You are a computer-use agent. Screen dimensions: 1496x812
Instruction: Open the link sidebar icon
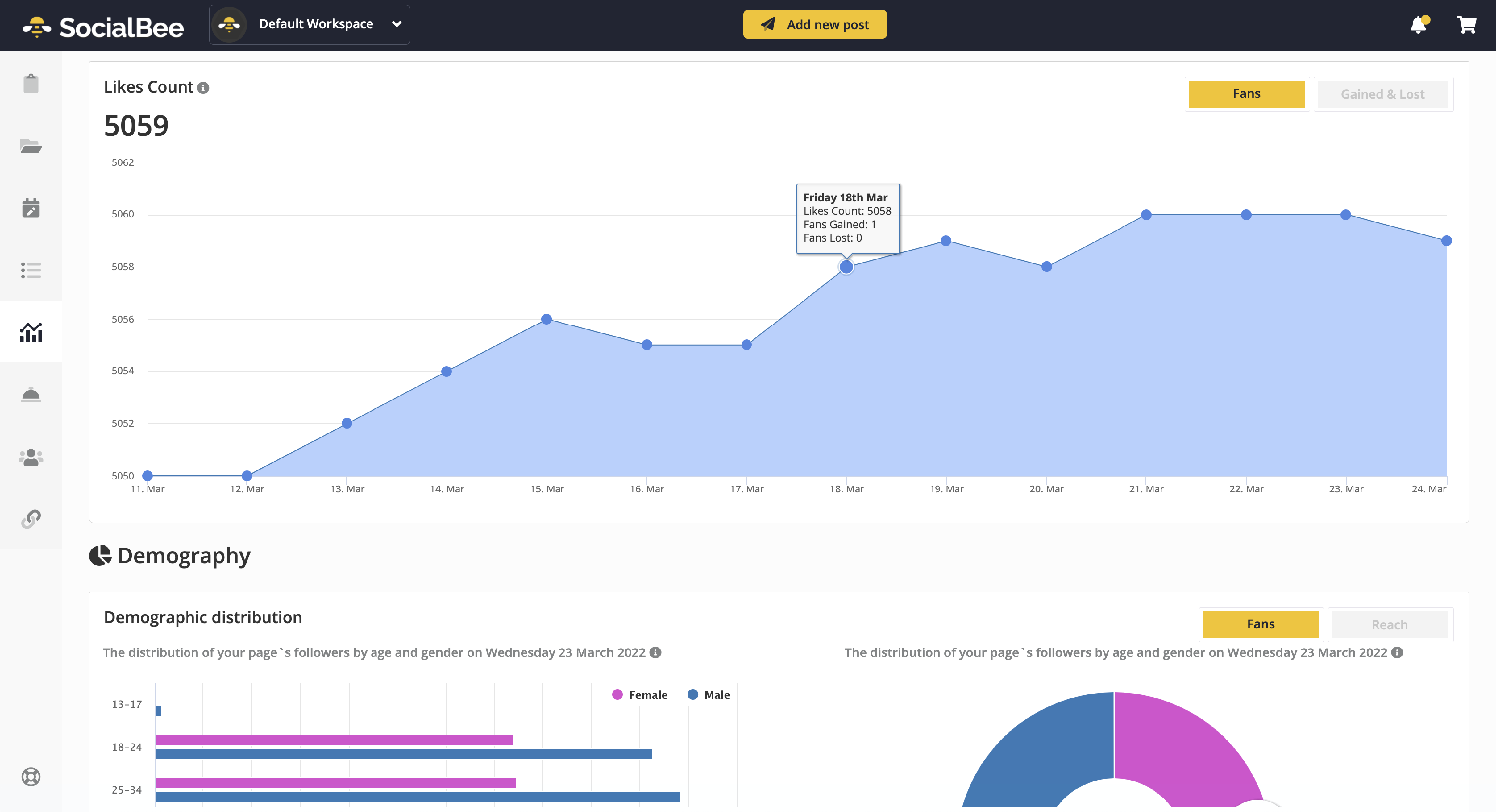point(31,519)
